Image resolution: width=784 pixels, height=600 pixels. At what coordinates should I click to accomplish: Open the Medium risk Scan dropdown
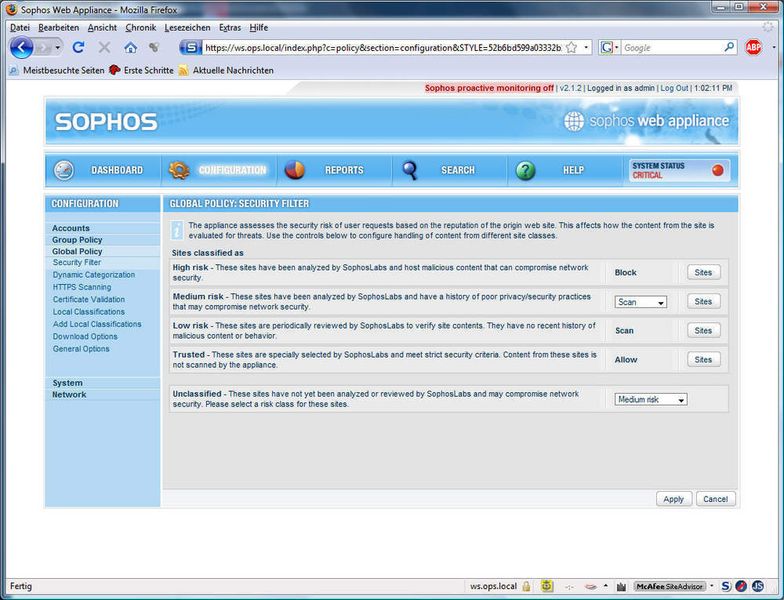[640, 302]
